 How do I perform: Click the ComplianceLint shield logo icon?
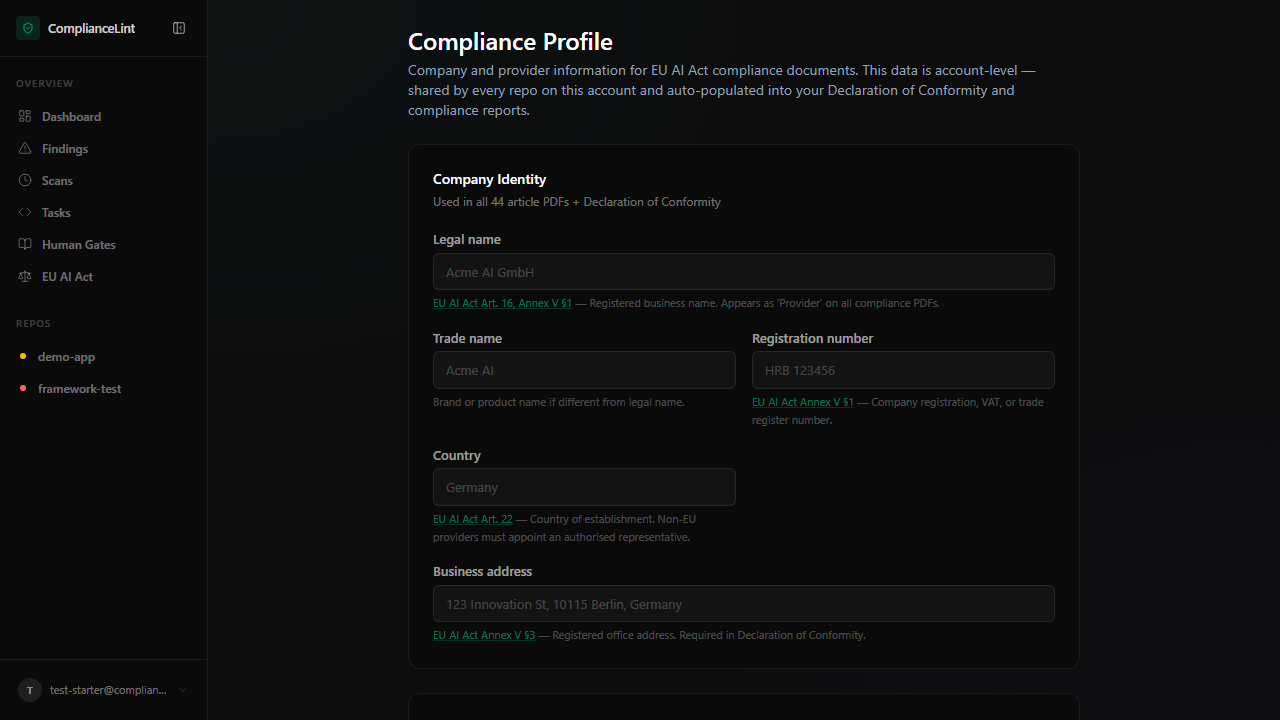(28, 28)
